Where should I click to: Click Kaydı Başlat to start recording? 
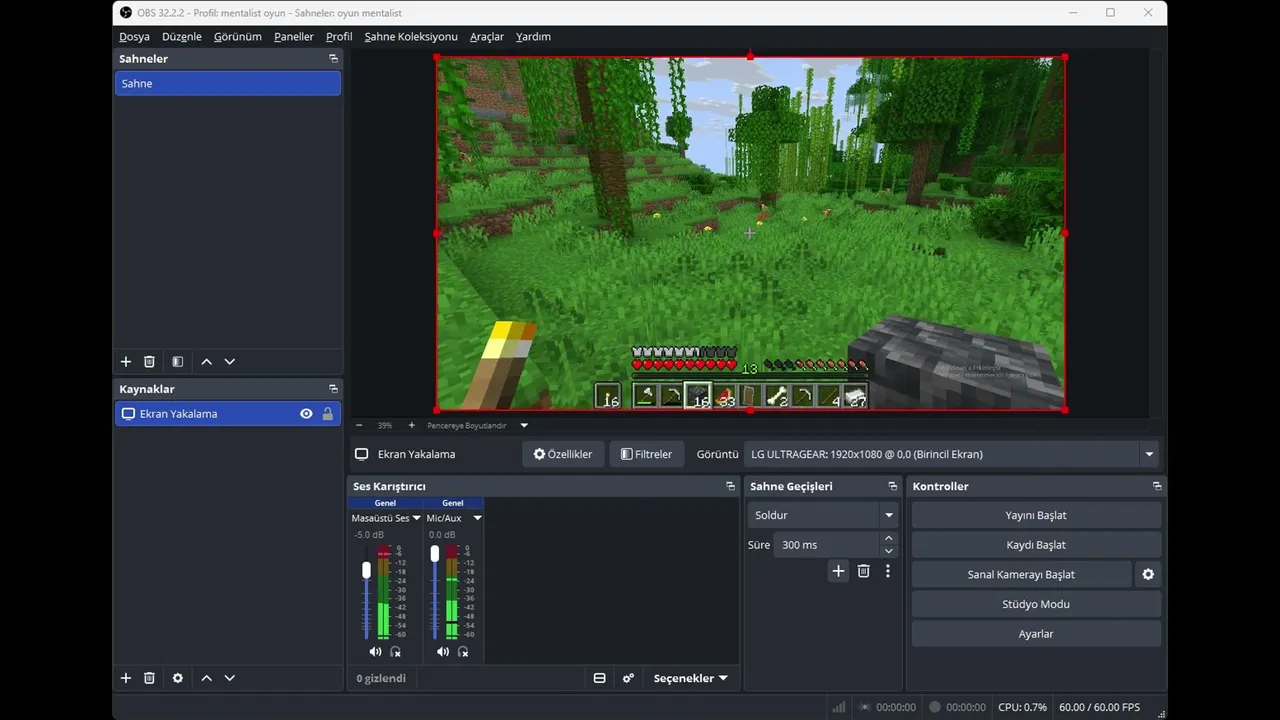pyautogui.click(x=1036, y=545)
